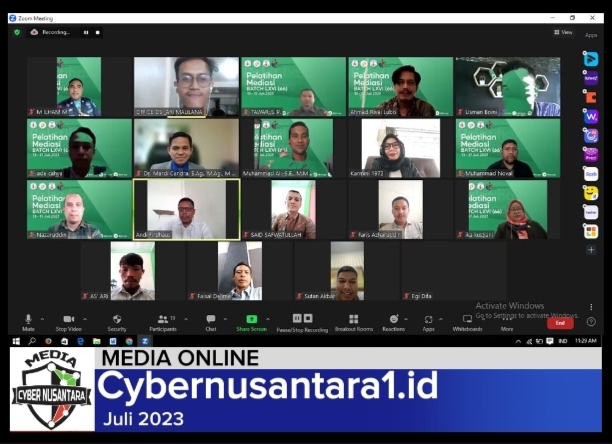The image size is (612, 444).
Task: Select Kartini 1972 video tile
Action: tap(400, 148)
